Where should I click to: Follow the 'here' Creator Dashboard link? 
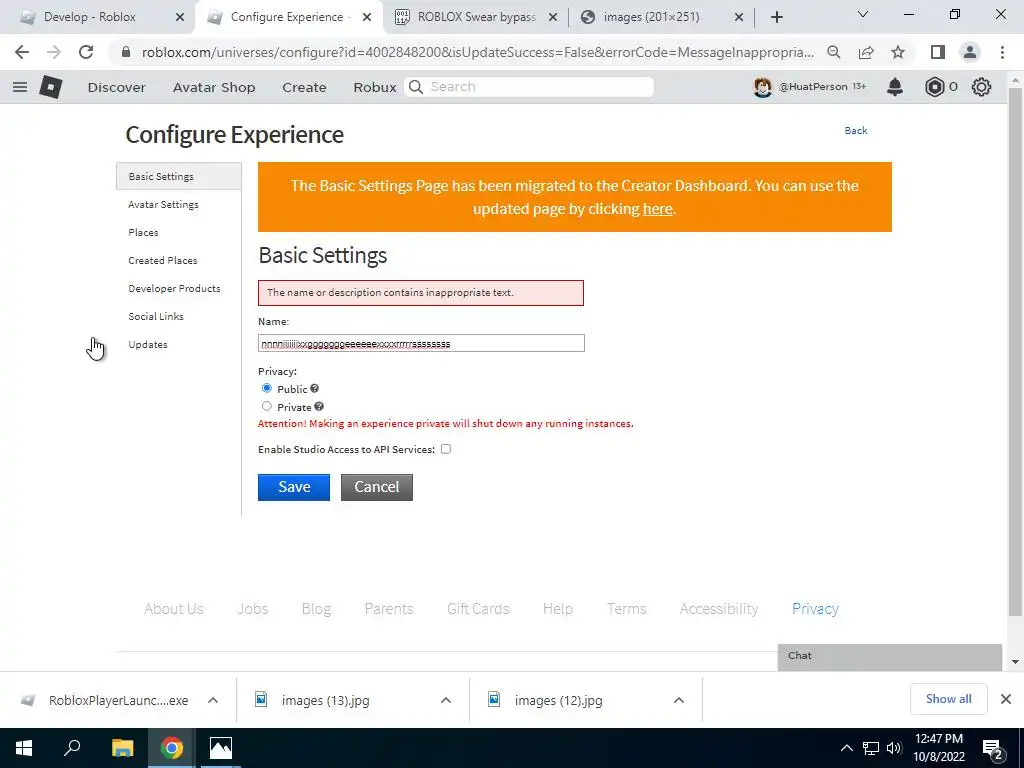pos(658,209)
